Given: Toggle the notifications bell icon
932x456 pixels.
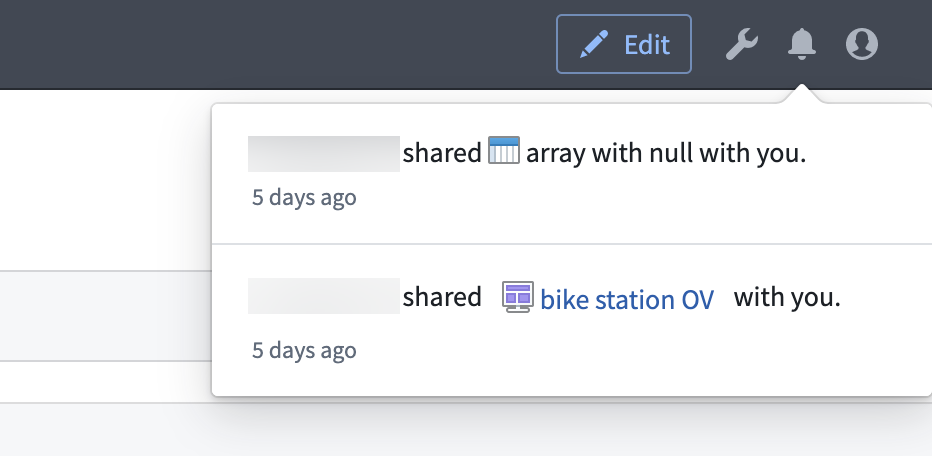Looking at the screenshot, I should tap(802, 44).
